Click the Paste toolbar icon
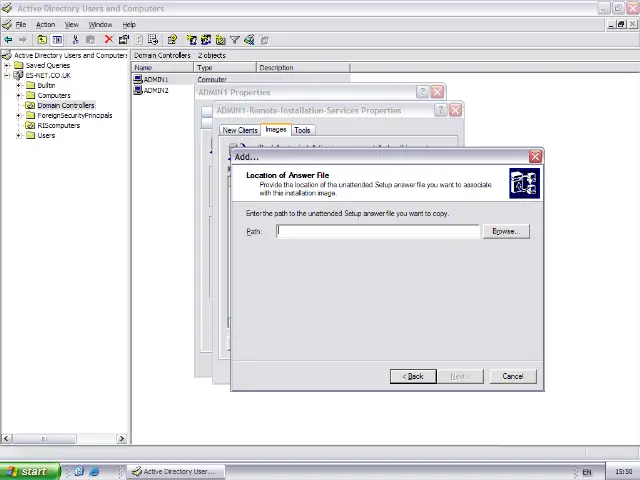Image resolution: width=640 pixels, height=480 pixels. (x=90, y=40)
